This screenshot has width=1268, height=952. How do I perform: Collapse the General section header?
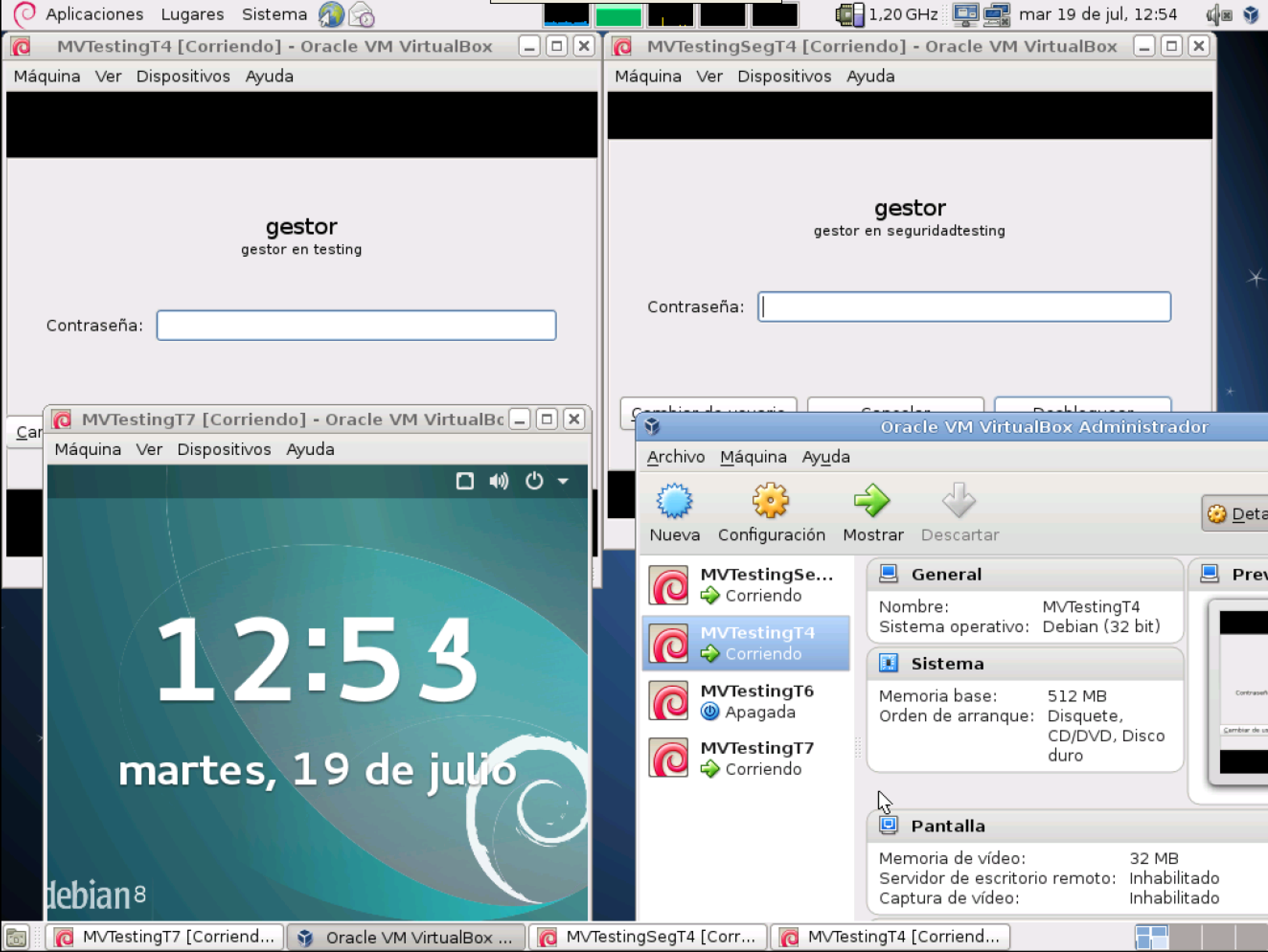point(946,574)
